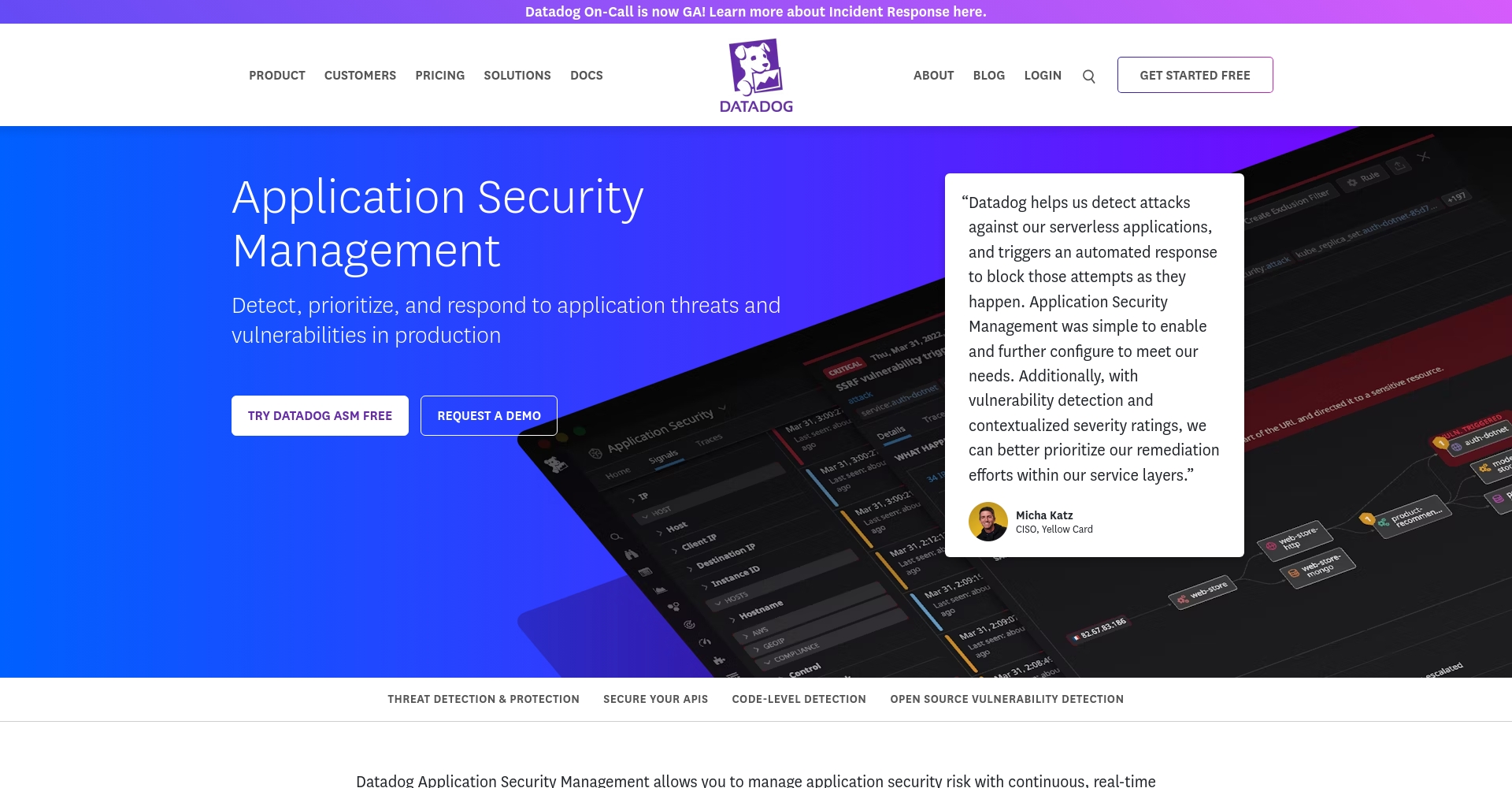1512x788 pixels.
Task: Click the LOGIN link
Action: click(1043, 76)
